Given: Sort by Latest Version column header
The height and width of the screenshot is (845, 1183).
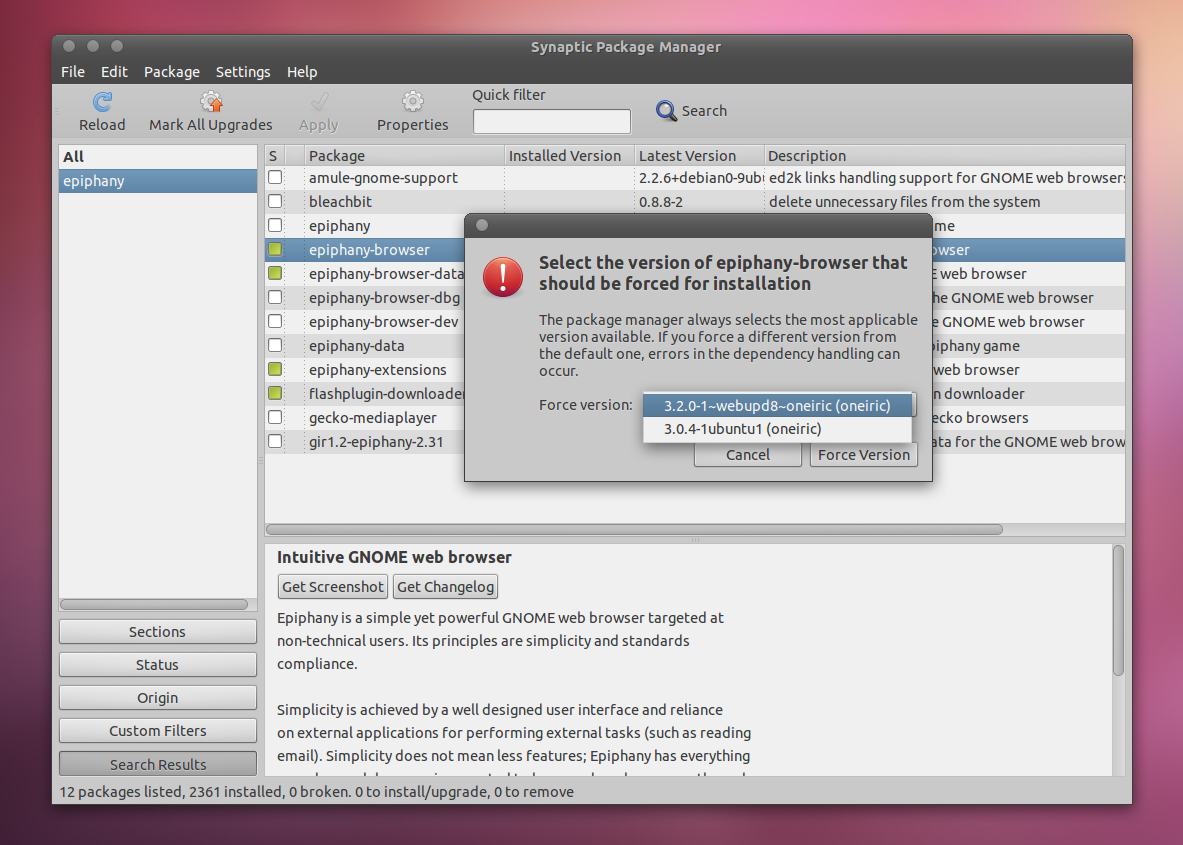Looking at the screenshot, I should (x=699, y=155).
